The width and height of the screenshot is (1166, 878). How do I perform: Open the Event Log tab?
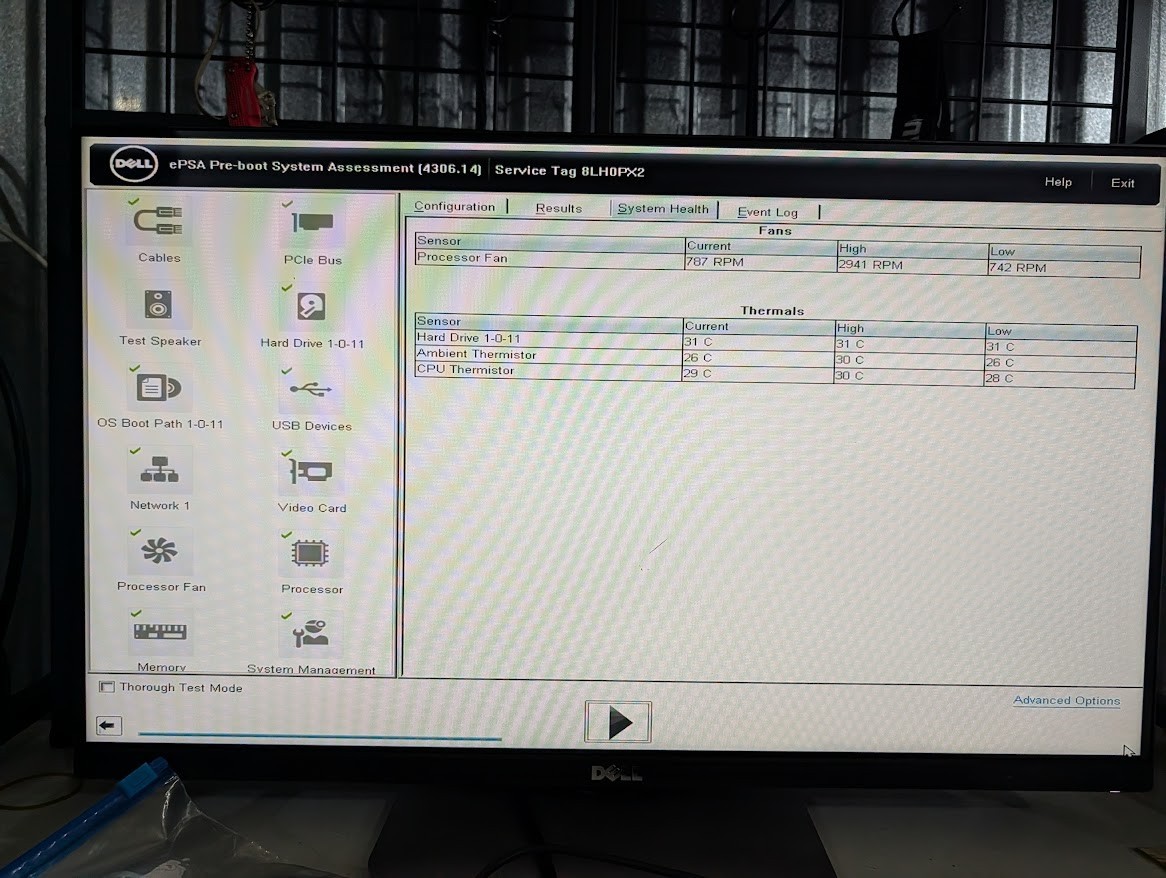click(767, 212)
